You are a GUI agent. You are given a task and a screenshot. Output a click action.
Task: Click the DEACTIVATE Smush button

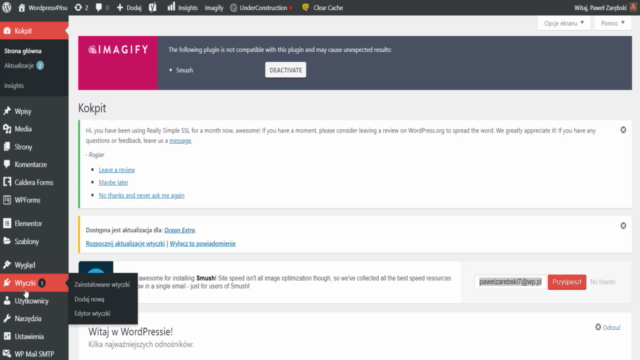point(285,70)
